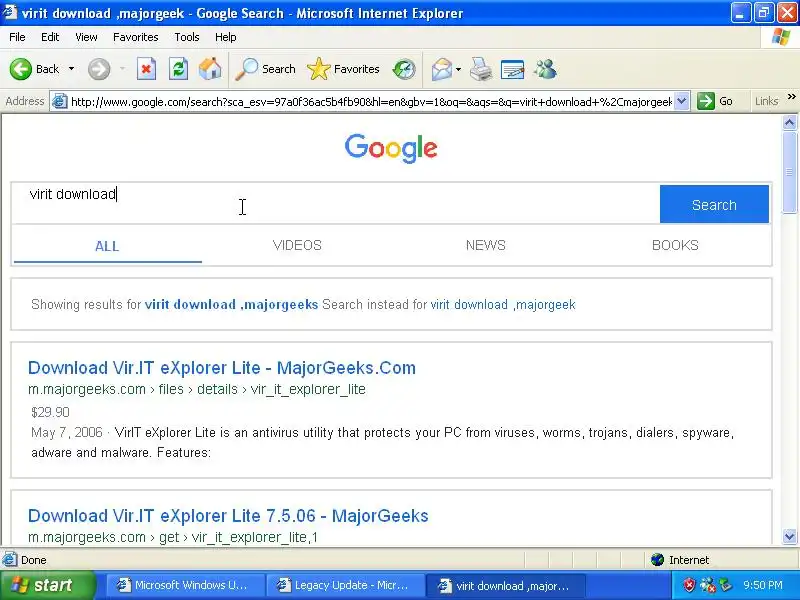Open the Favorites menu
The image size is (800, 600).
136,37
